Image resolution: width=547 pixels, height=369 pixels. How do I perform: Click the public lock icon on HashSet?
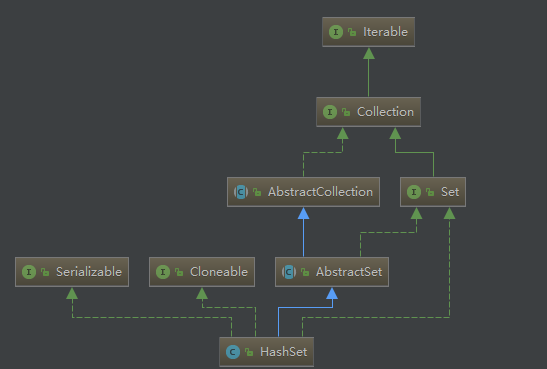pos(249,352)
